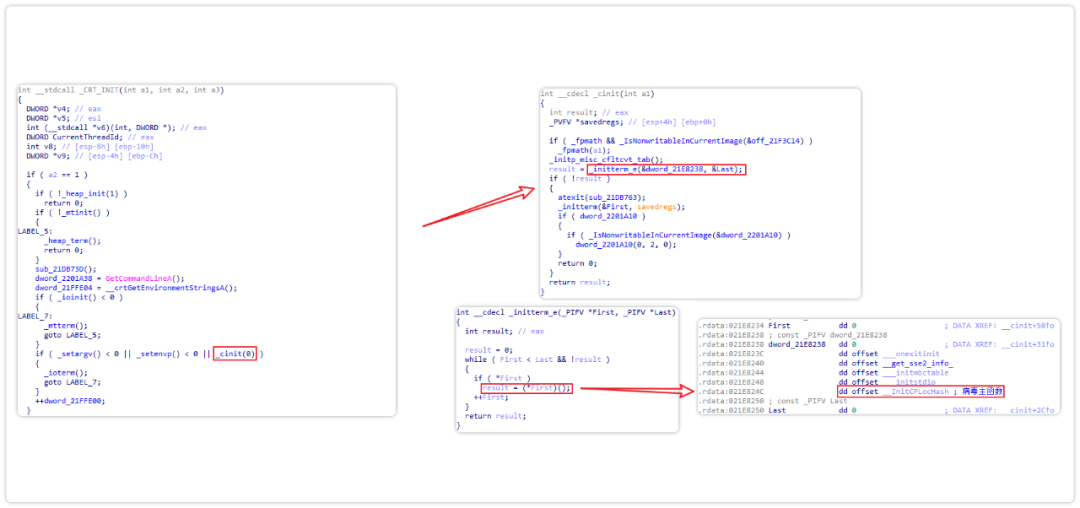Click the '++dword_21FFE00;' statement

click(70, 401)
